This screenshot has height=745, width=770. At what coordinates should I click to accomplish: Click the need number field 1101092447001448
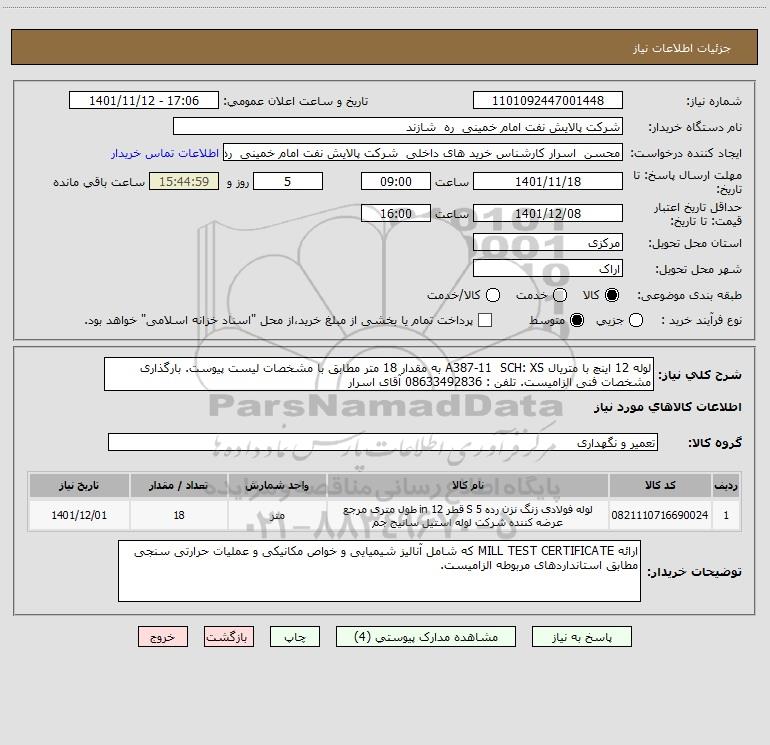(x=548, y=101)
